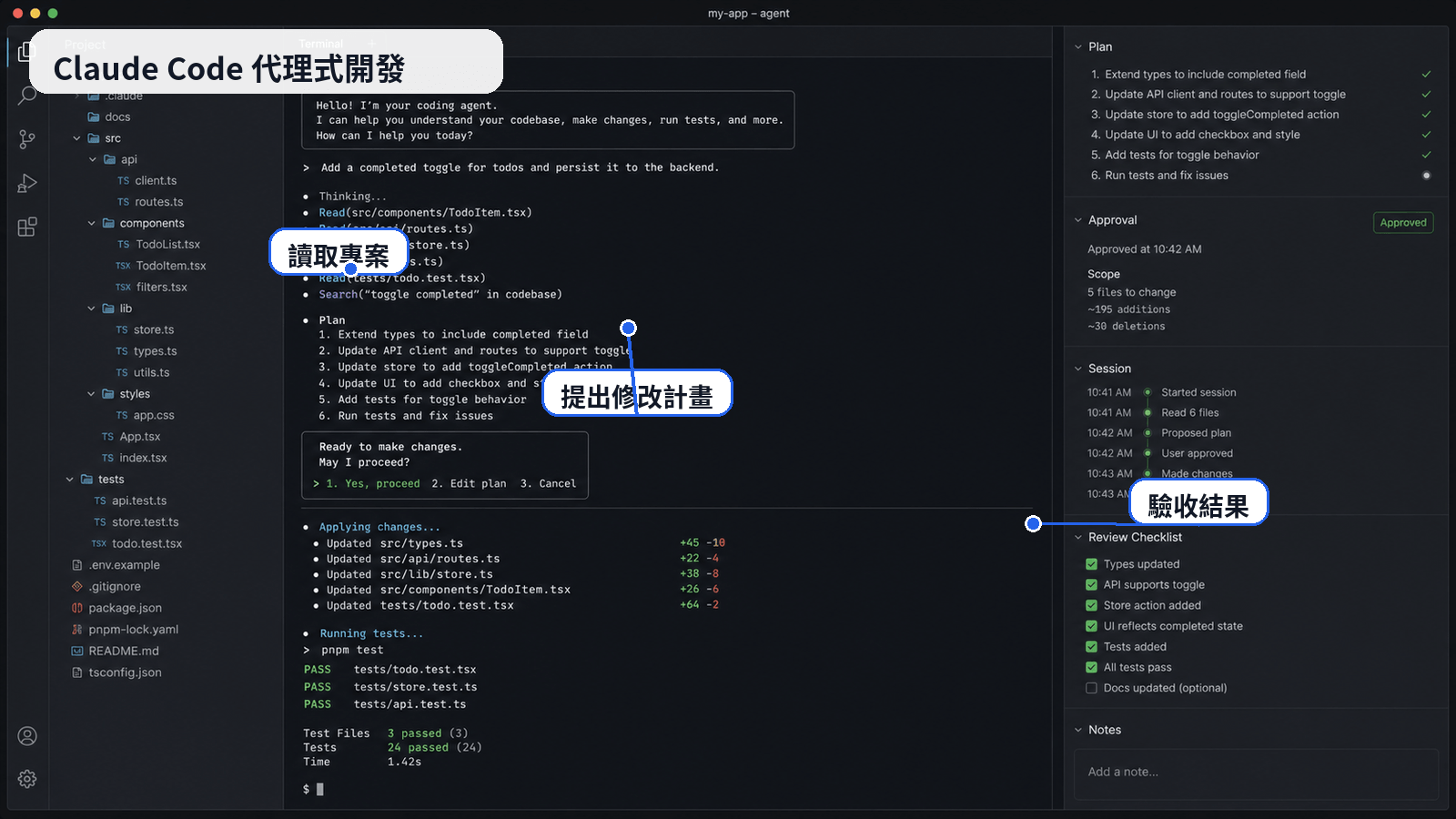Collapse the lib folder chevron

tap(91, 308)
